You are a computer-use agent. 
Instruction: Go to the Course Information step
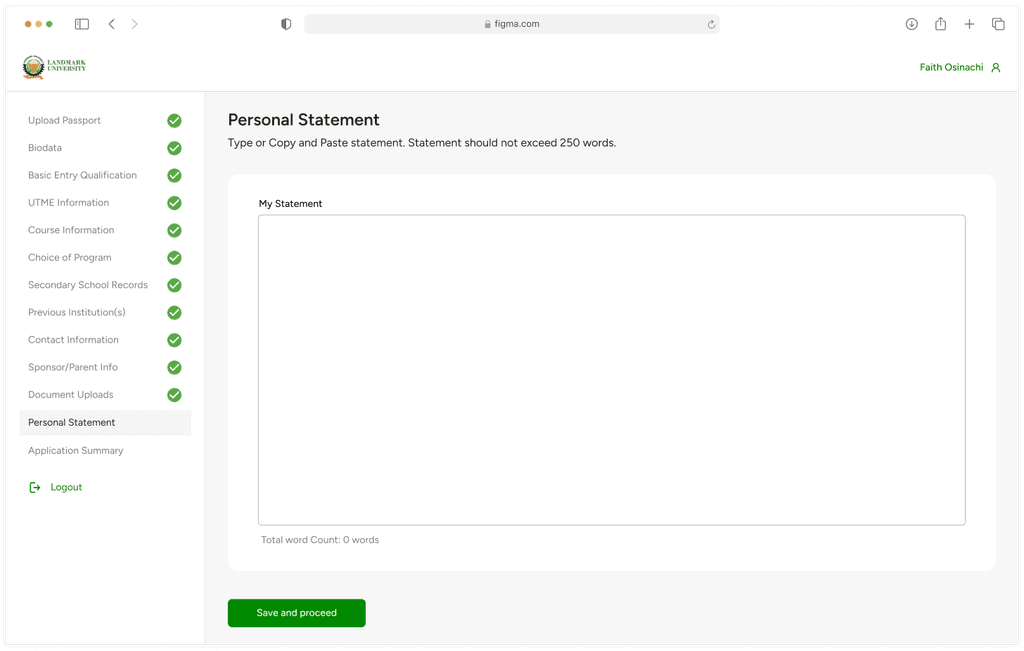pos(71,230)
